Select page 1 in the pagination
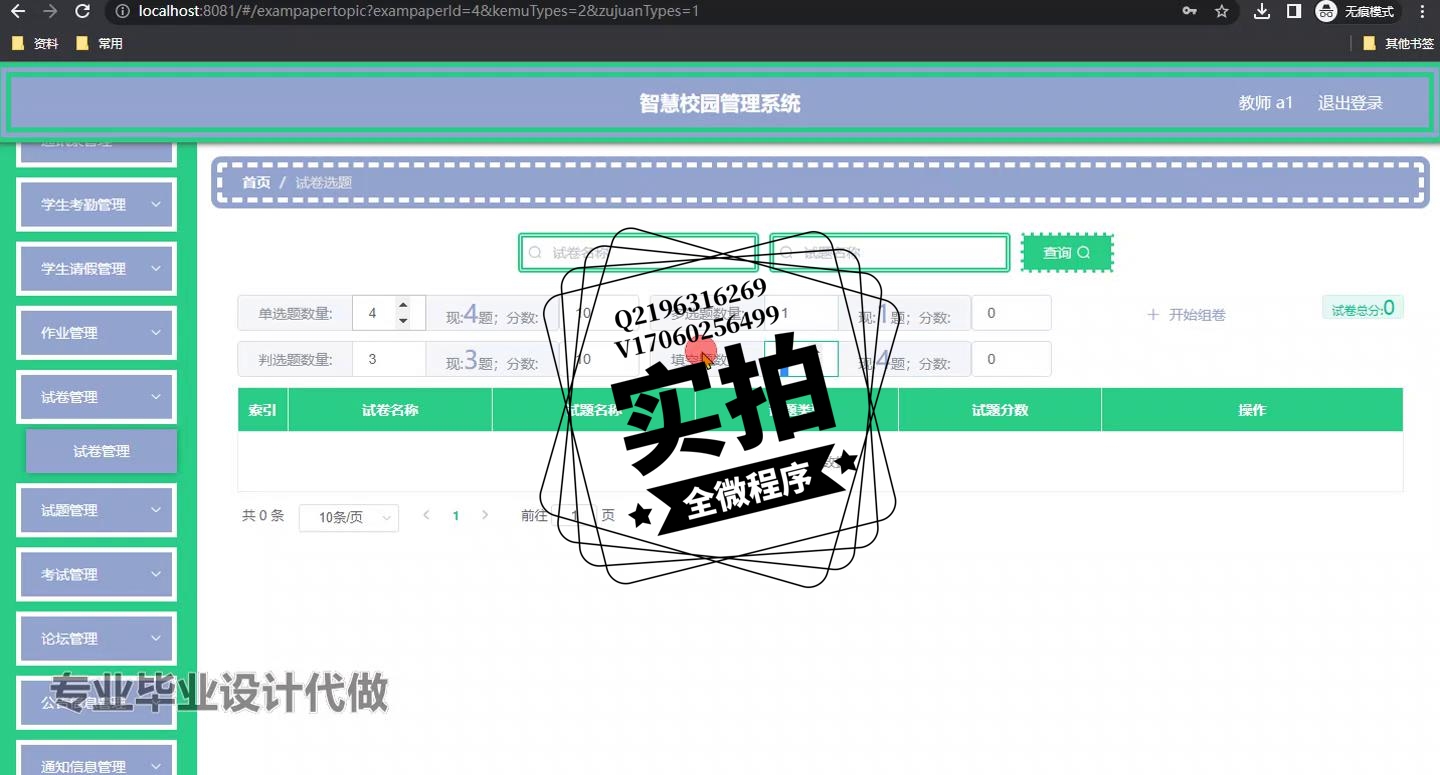Screen dimensions: 1440x775 [x=456, y=516]
